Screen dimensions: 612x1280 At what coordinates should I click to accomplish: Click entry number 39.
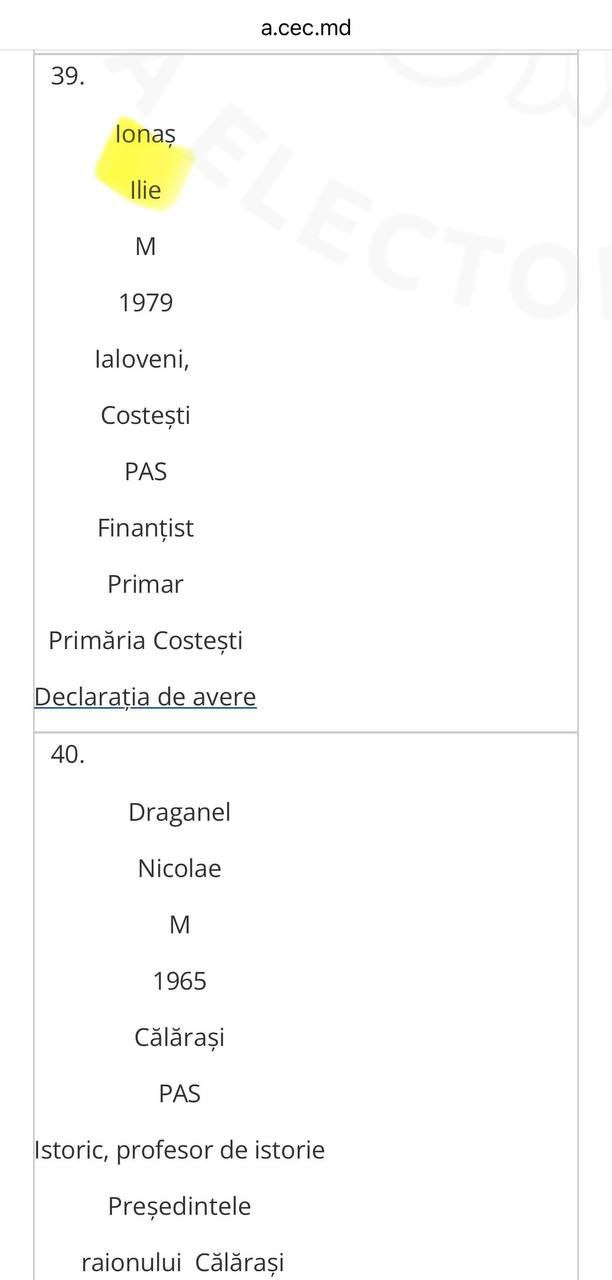pos(67,77)
